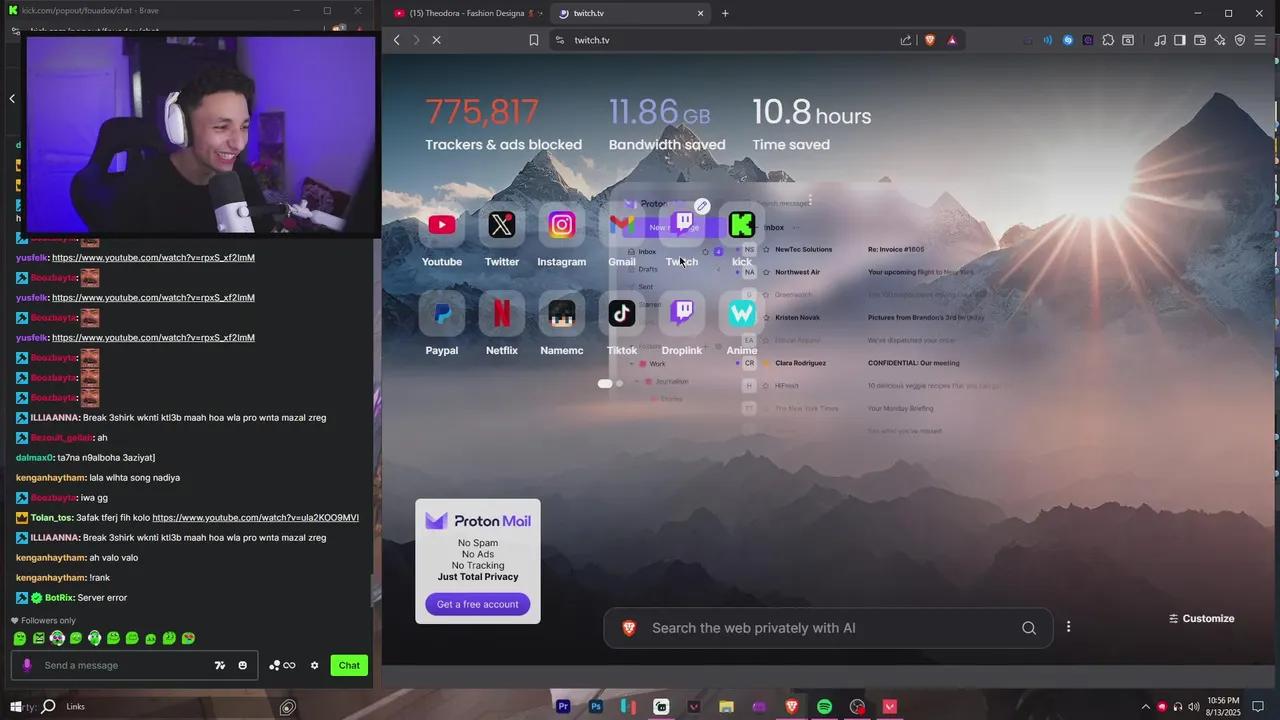
Task: Click the Brave Shields lion icon
Action: pyautogui.click(x=929, y=40)
